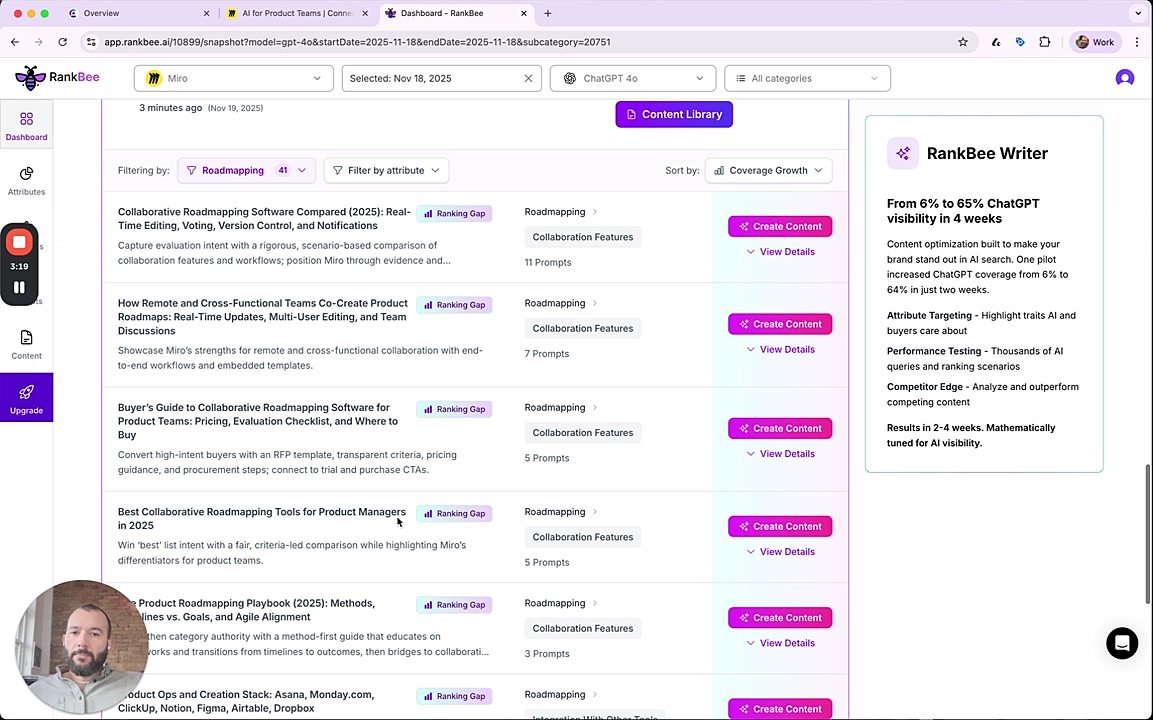Image resolution: width=1153 pixels, height=720 pixels.
Task: Open the All categories dropdown
Action: click(x=807, y=78)
